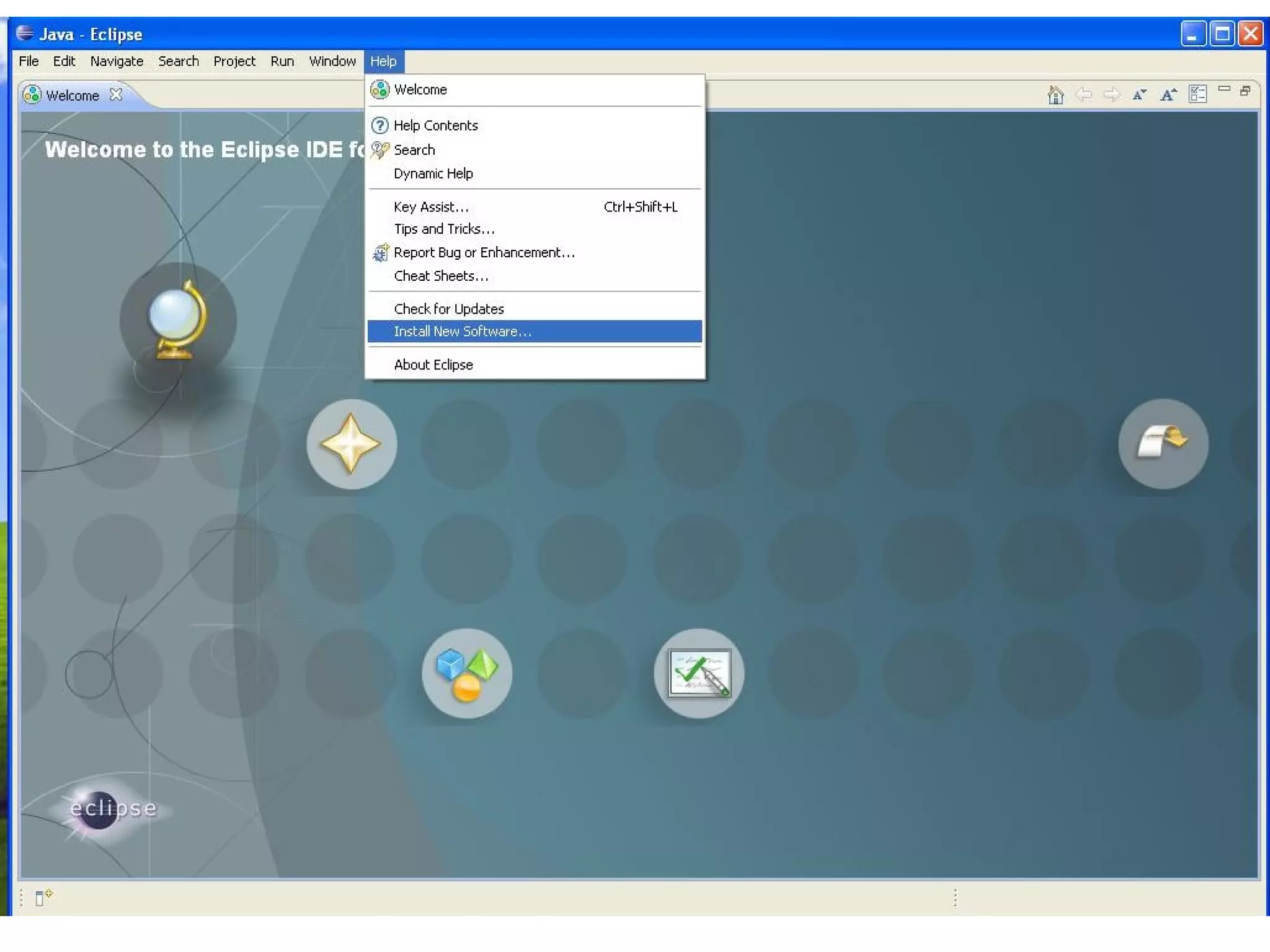The width and height of the screenshot is (1270, 952).
Task: Open the Window menu
Action: point(332,61)
